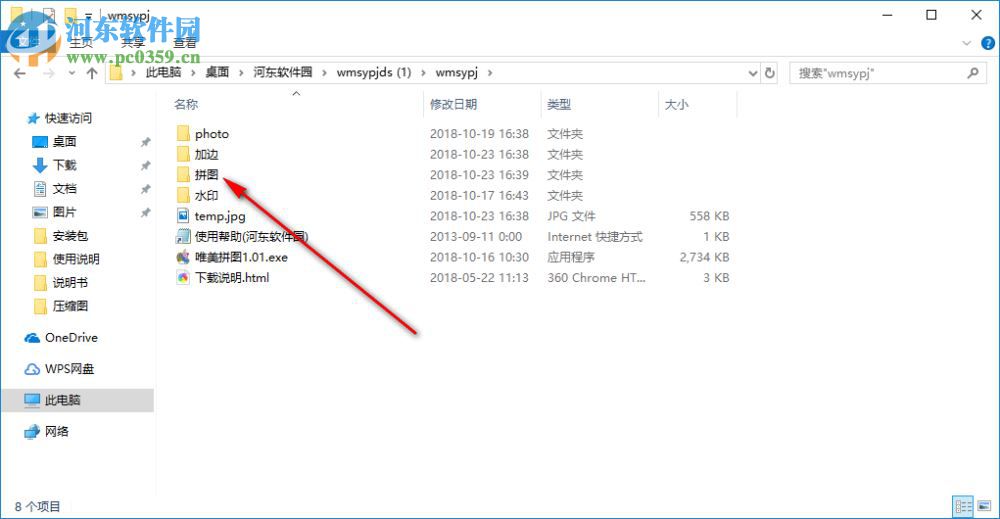Expand breadcrumb arrow after 桌面
The image size is (1000, 519).
click(241, 73)
